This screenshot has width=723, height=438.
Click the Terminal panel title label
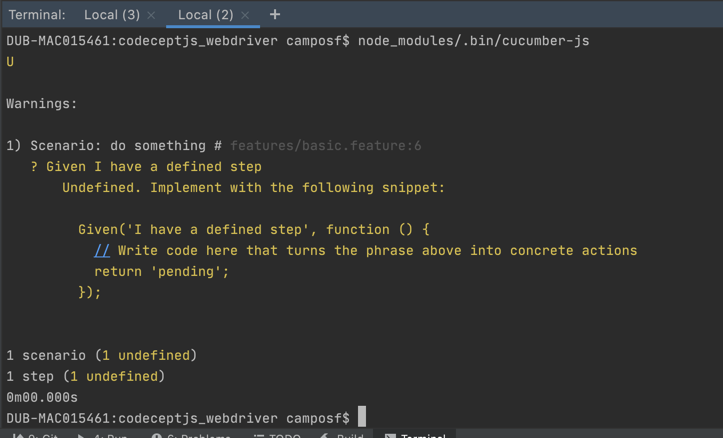[36, 15]
